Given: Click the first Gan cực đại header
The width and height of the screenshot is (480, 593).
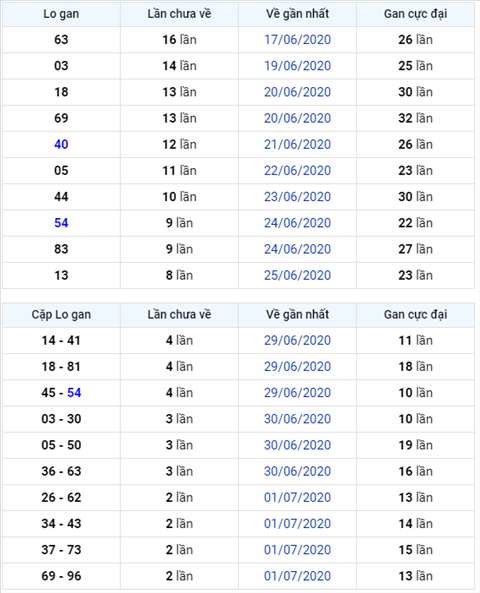Looking at the screenshot, I should point(415,14).
